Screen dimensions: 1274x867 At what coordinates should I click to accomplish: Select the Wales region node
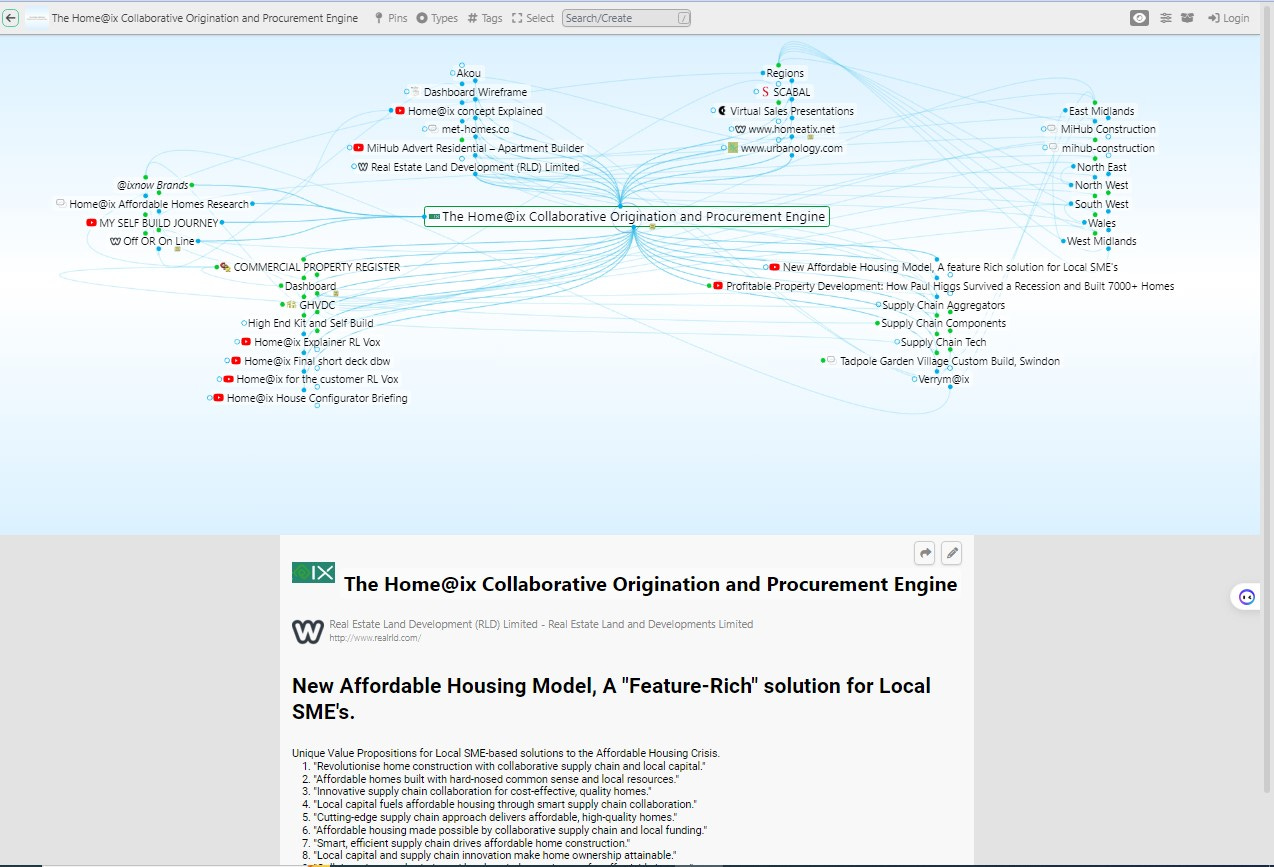coord(1102,223)
